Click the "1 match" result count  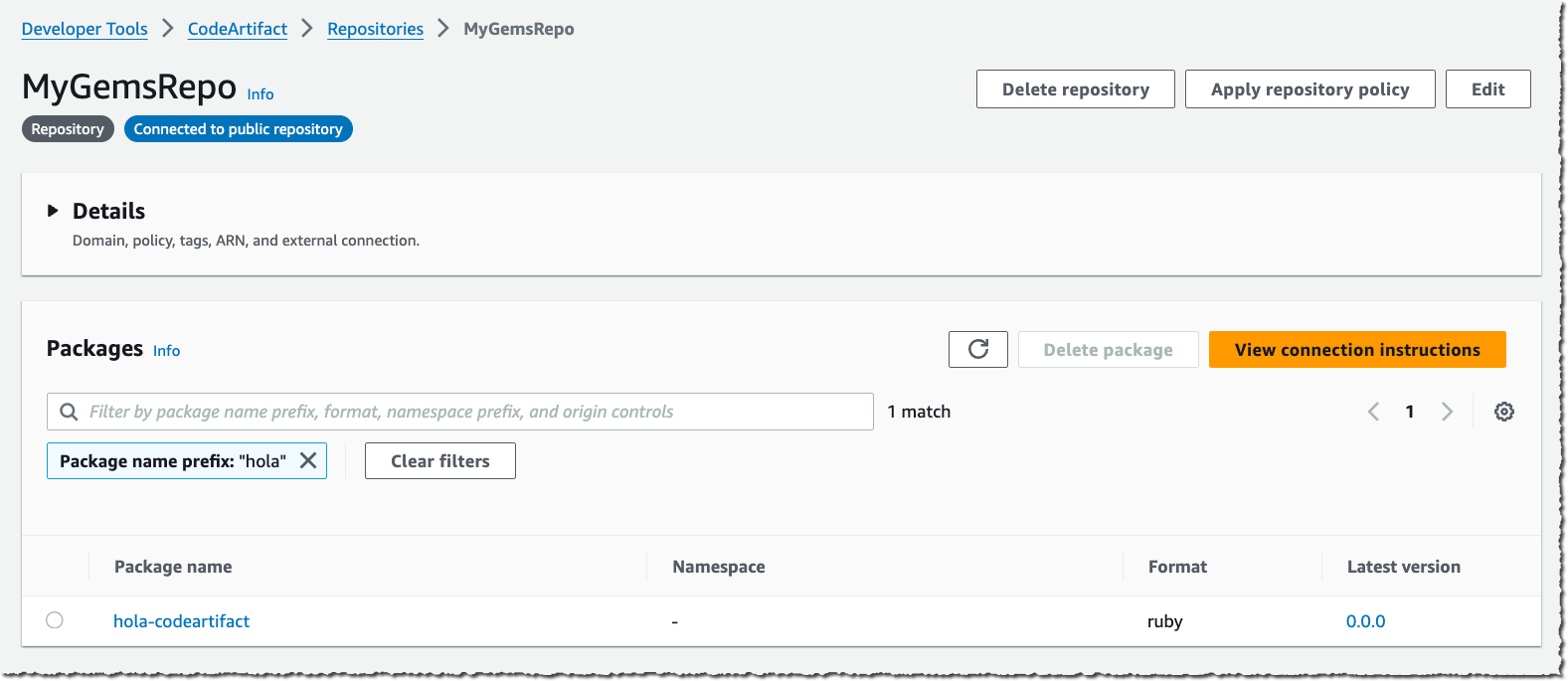pyautogui.click(x=919, y=412)
